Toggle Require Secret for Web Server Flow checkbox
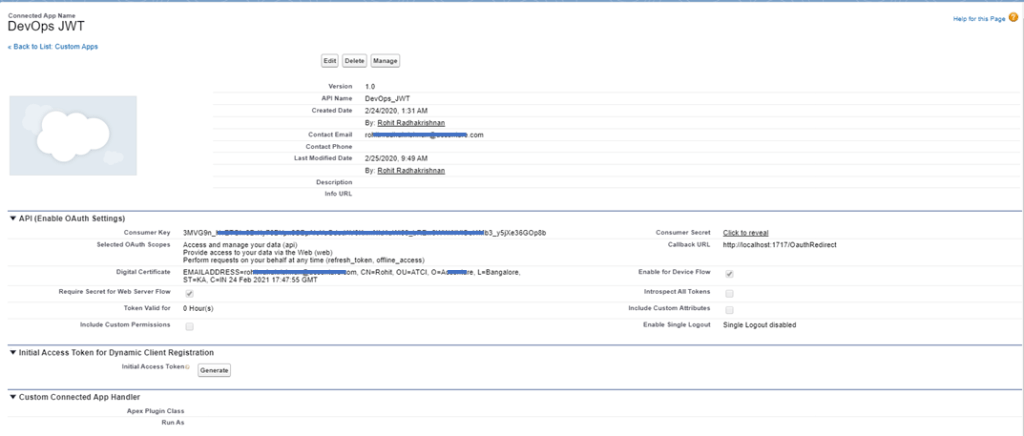The width and height of the screenshot is (1024, 436). click(189, 294)
